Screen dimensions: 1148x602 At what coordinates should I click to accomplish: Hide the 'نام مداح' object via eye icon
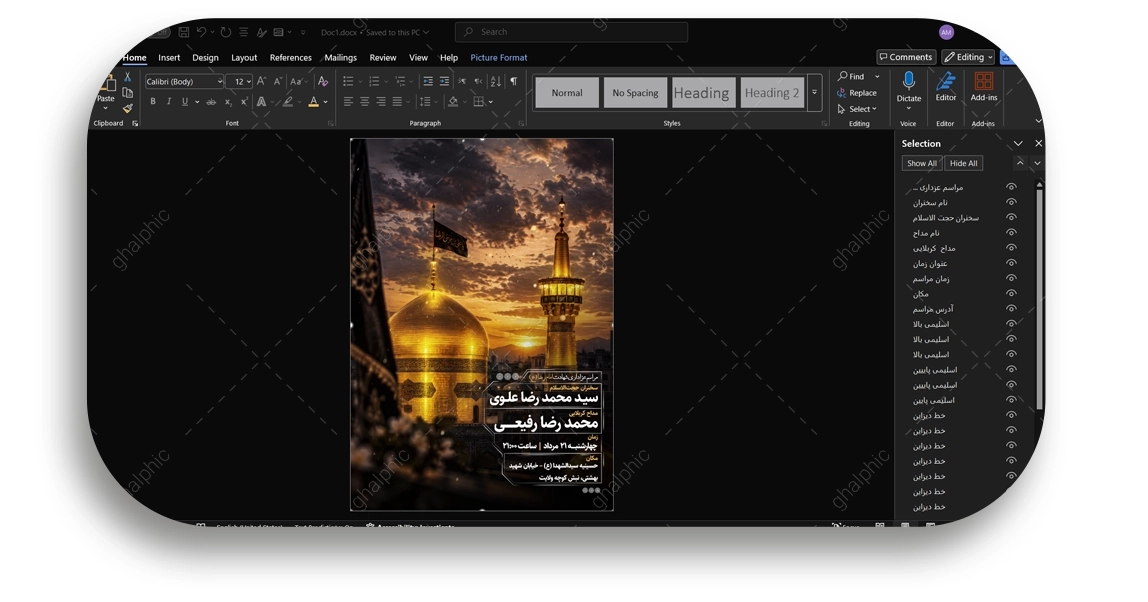tap(1011, 232)
